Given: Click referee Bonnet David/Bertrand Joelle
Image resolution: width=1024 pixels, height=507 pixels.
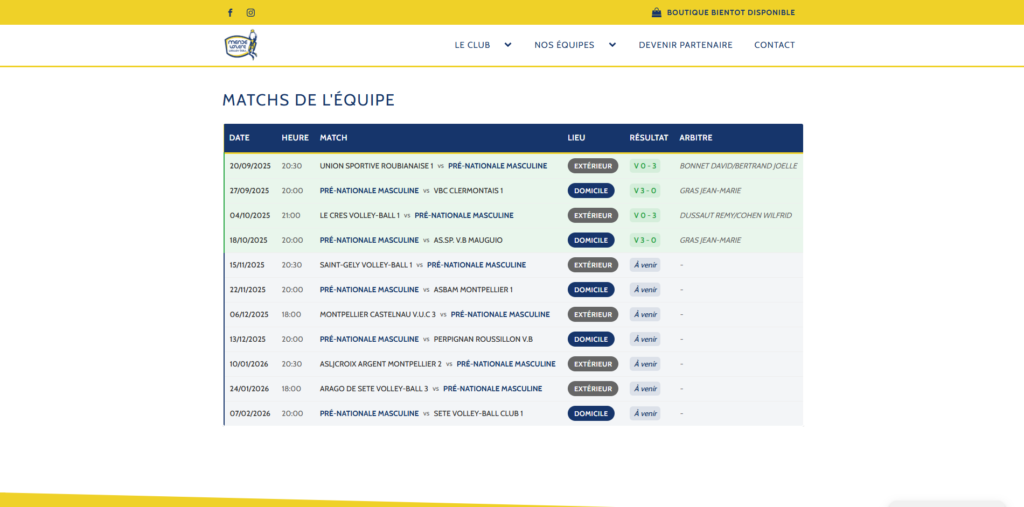Looking at the screenshot, I should [739, 166].
